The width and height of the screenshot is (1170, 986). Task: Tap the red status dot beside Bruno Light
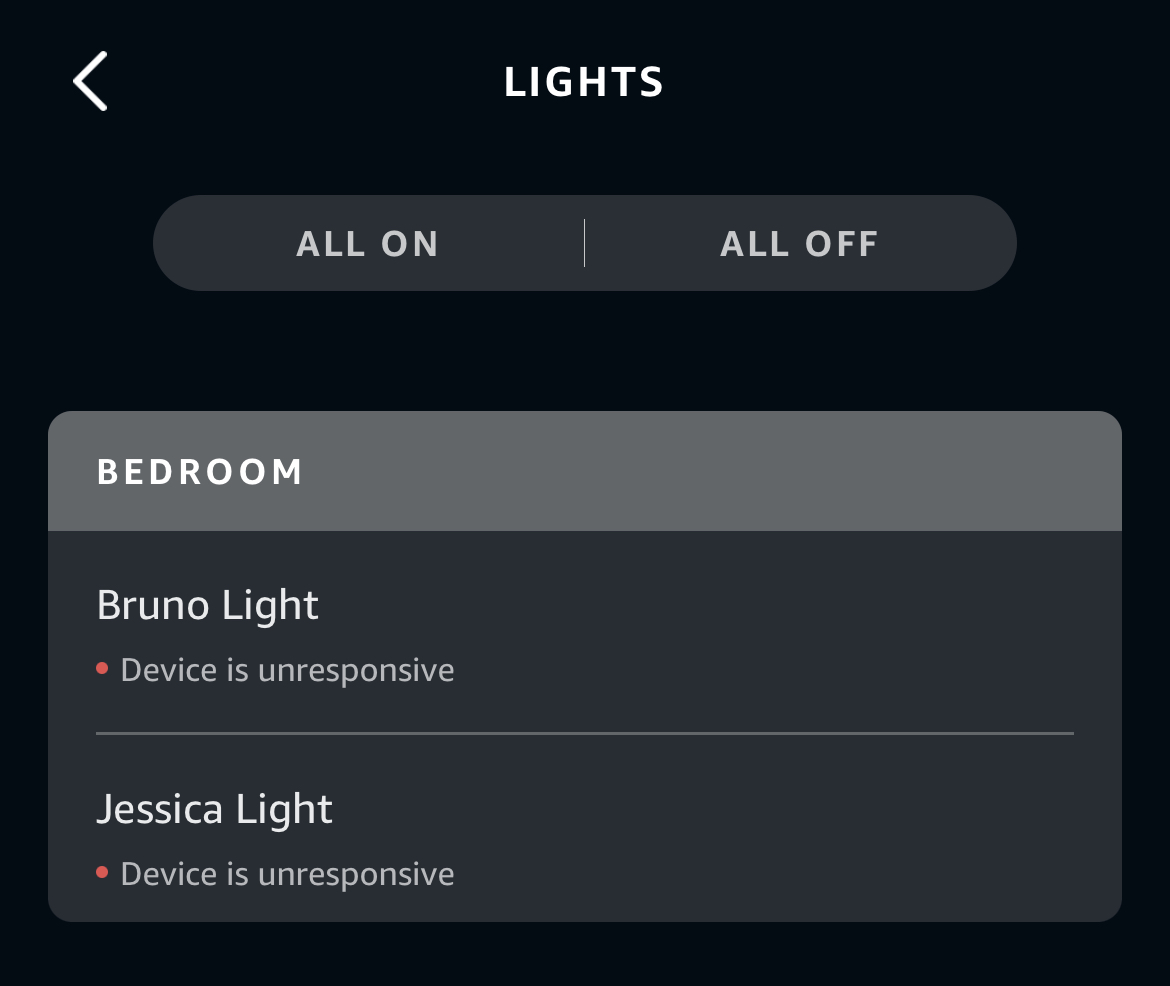pyautogui.click(x=101, y=669)
